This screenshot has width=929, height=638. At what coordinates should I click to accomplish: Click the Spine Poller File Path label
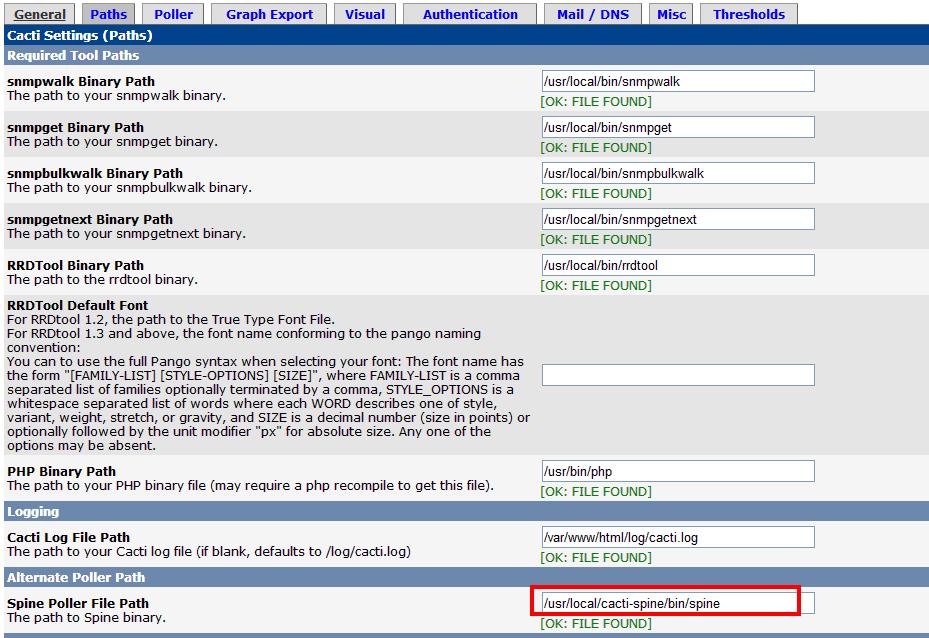point(78,603)
